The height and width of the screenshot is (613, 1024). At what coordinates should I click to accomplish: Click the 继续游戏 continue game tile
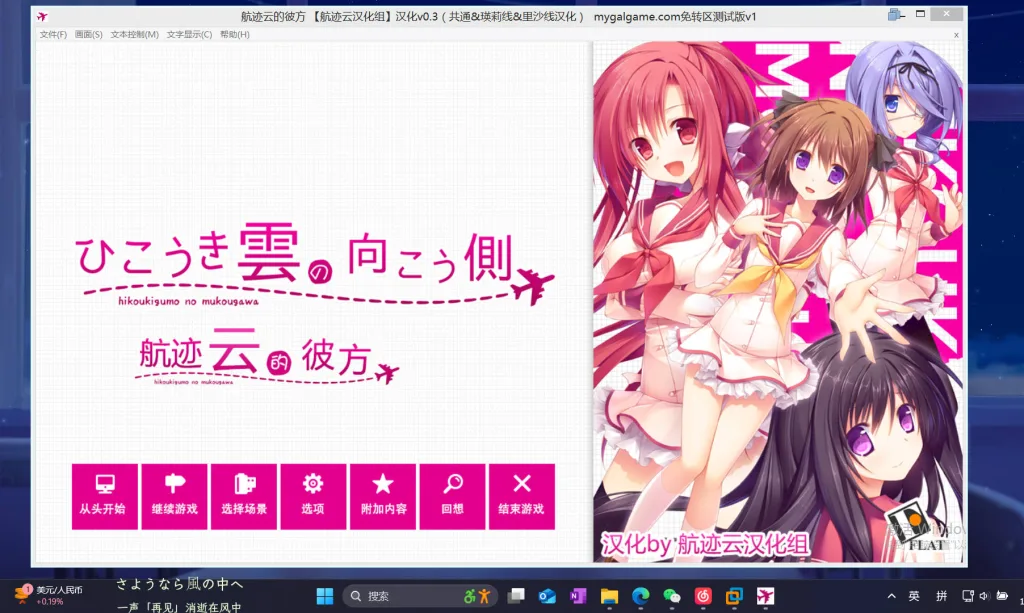pyautogui.click(x=174, y=496)
